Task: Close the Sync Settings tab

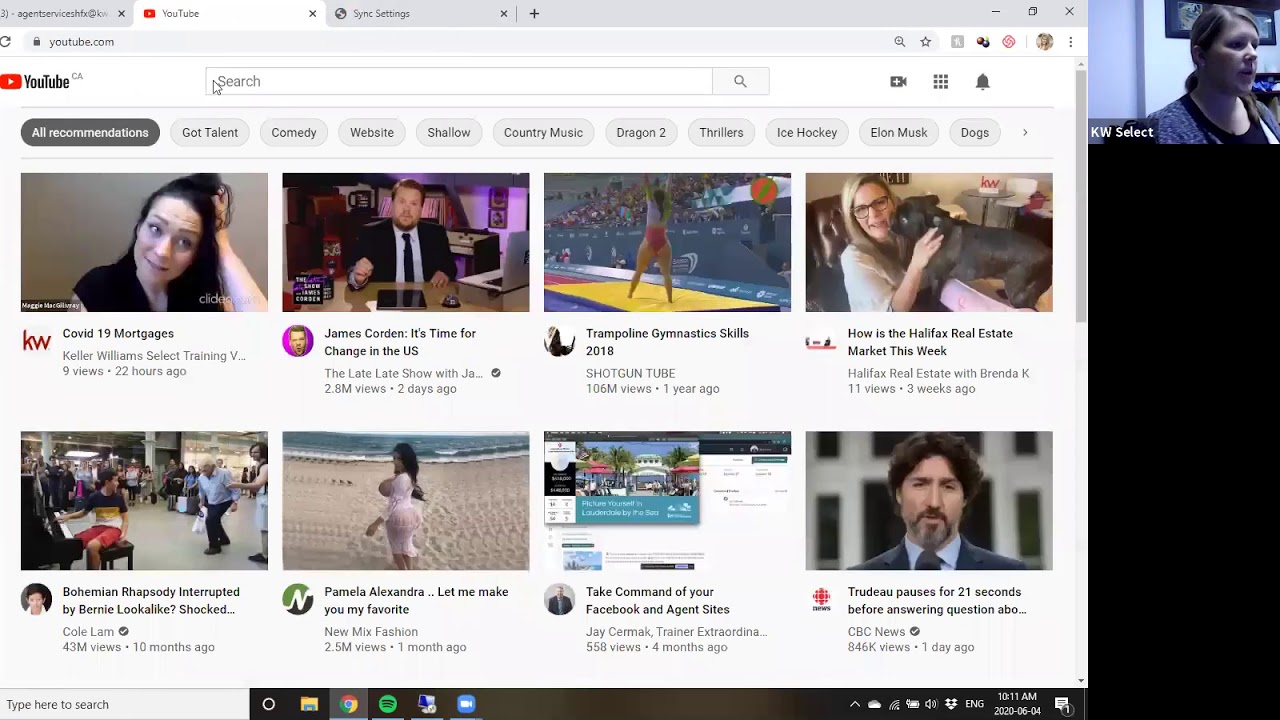Action: (x=504, y=14)
